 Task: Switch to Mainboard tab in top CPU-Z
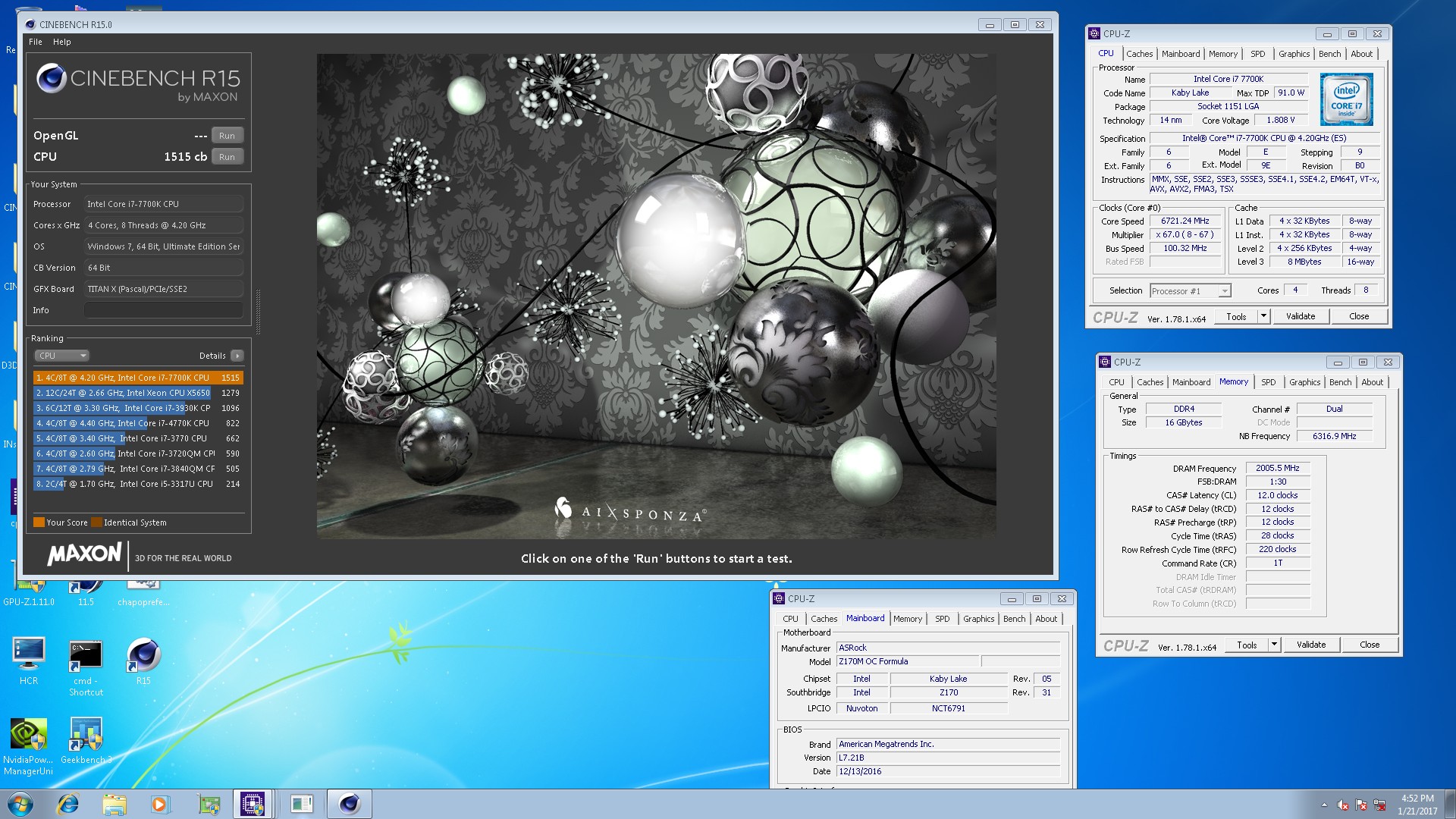tap(1181, 54)
